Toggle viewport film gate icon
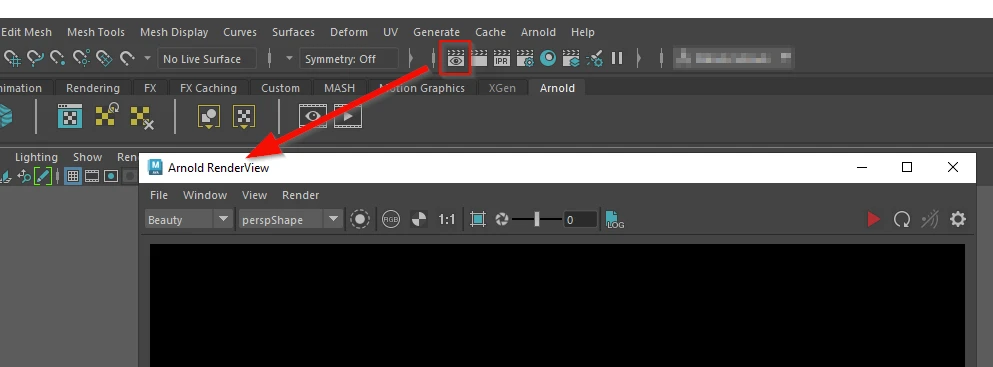The width and height of the screenshot is (993, 367). tap(92, 176)
